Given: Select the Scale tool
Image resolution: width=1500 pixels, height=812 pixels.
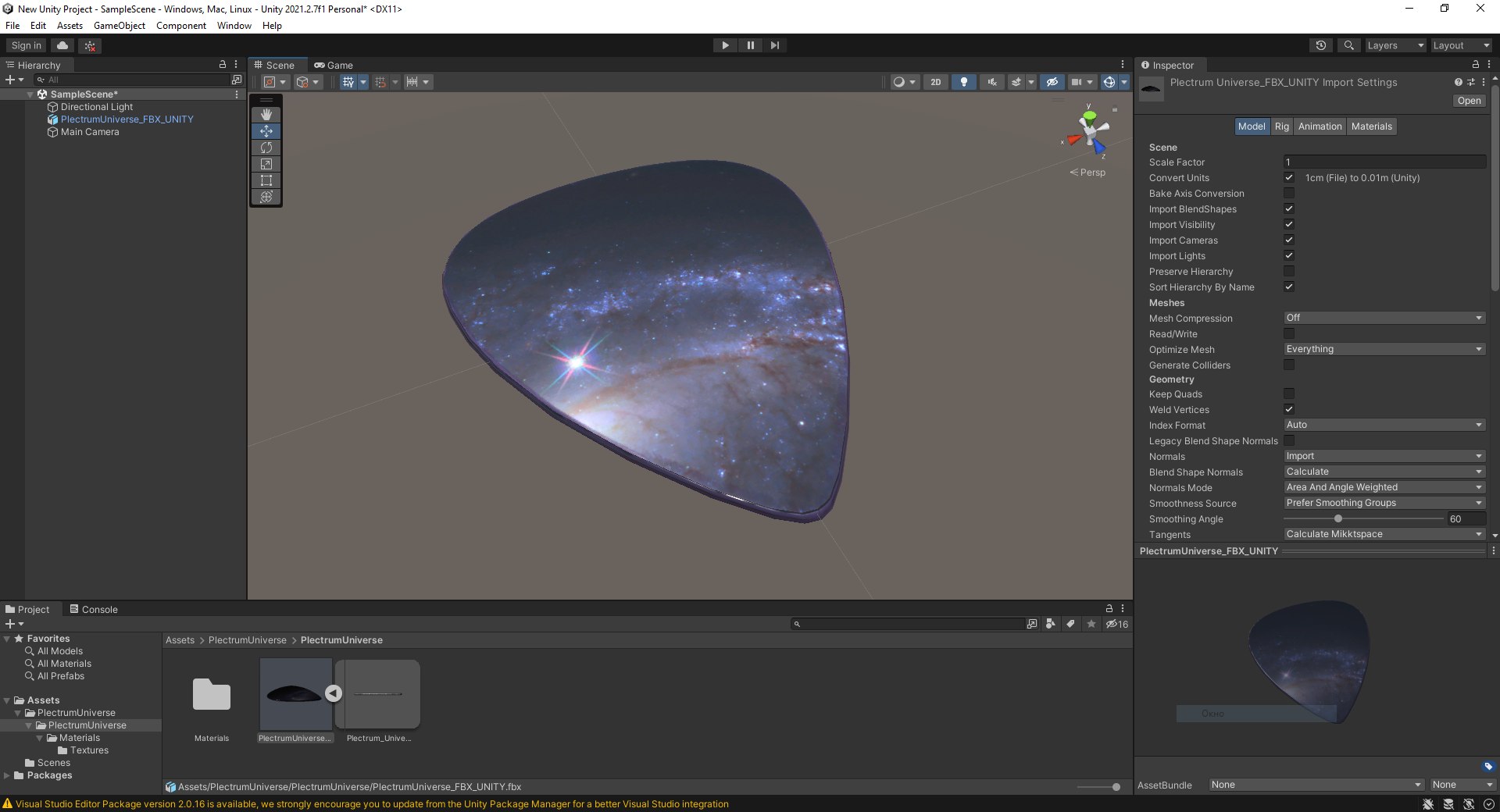Looking at the screenshot, I should [x=266, y=164].
